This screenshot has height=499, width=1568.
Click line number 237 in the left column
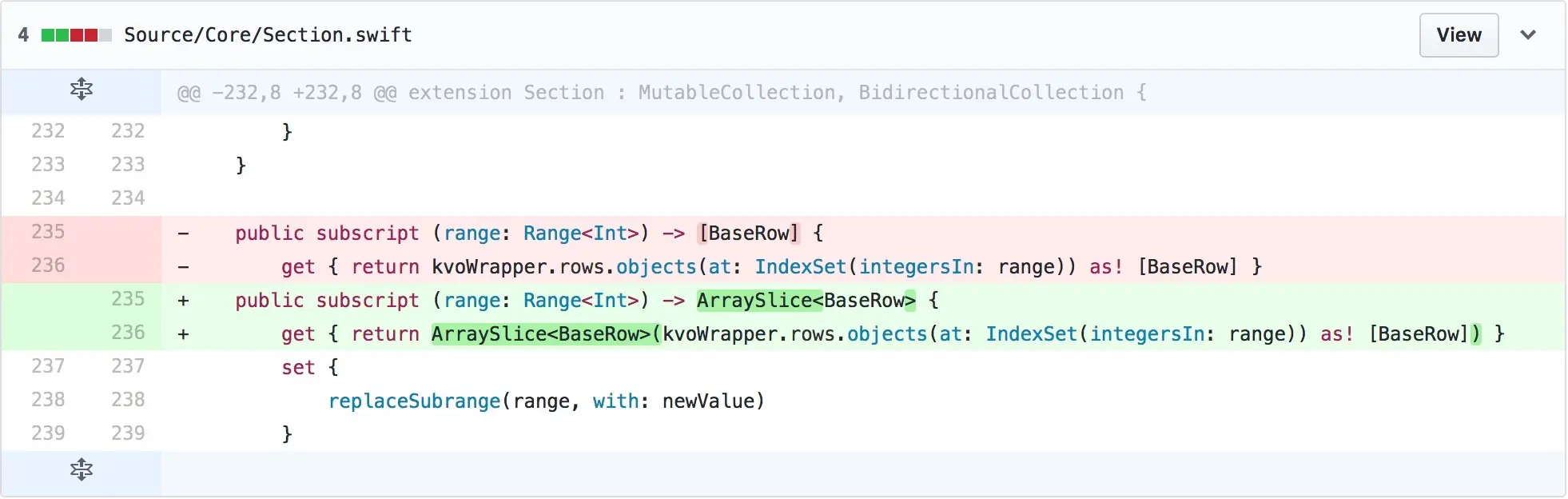point(48,366)
